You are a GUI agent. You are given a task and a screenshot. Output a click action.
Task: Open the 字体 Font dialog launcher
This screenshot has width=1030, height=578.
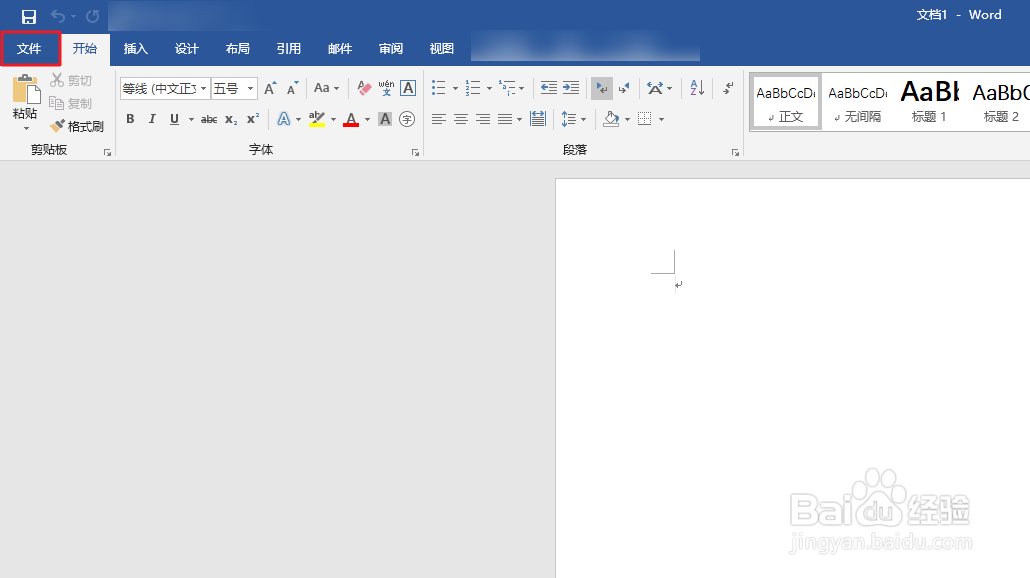coord(415,152)
